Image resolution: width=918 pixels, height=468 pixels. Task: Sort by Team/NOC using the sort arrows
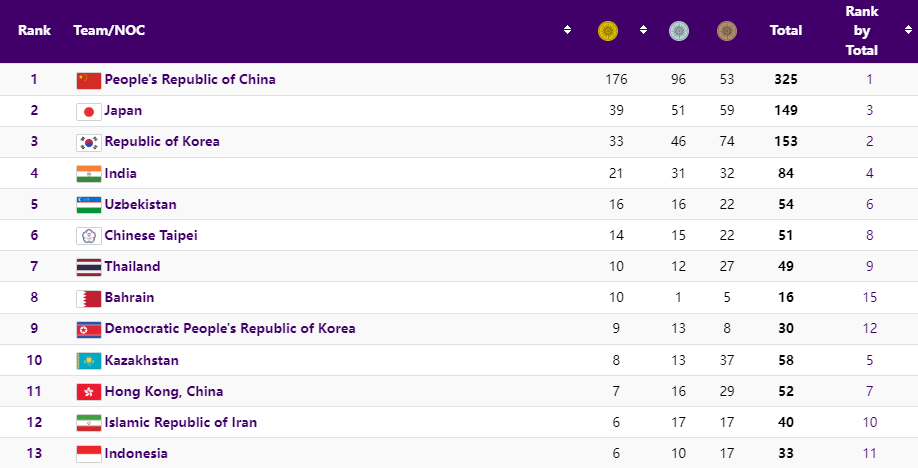tap(567, 30)
